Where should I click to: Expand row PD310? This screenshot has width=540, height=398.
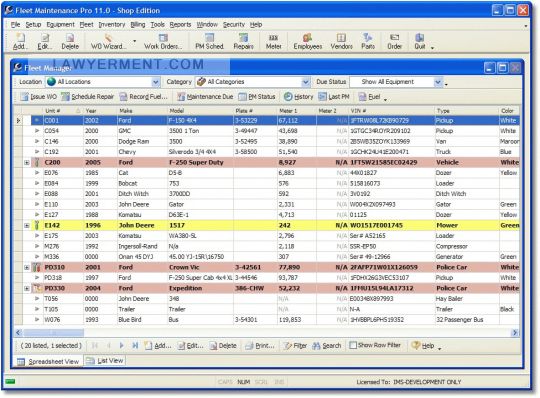click(27, 267)
